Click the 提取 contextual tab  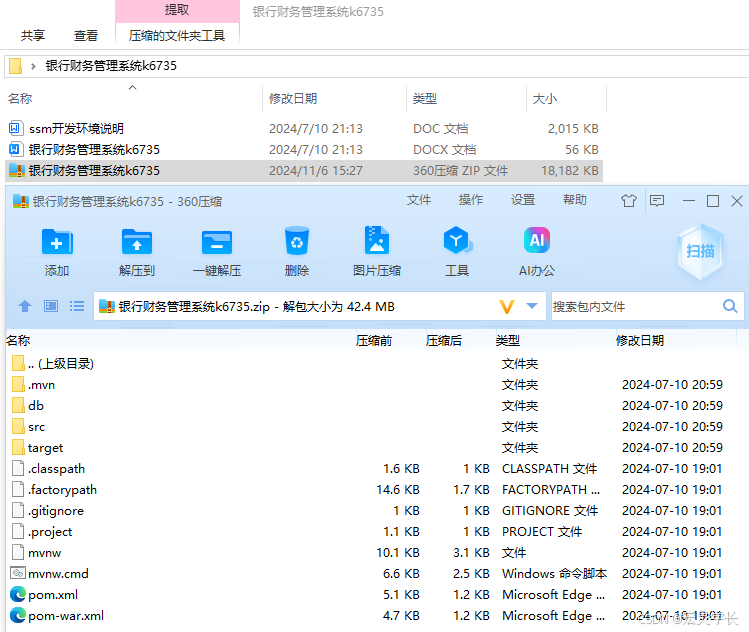(177, 11)
